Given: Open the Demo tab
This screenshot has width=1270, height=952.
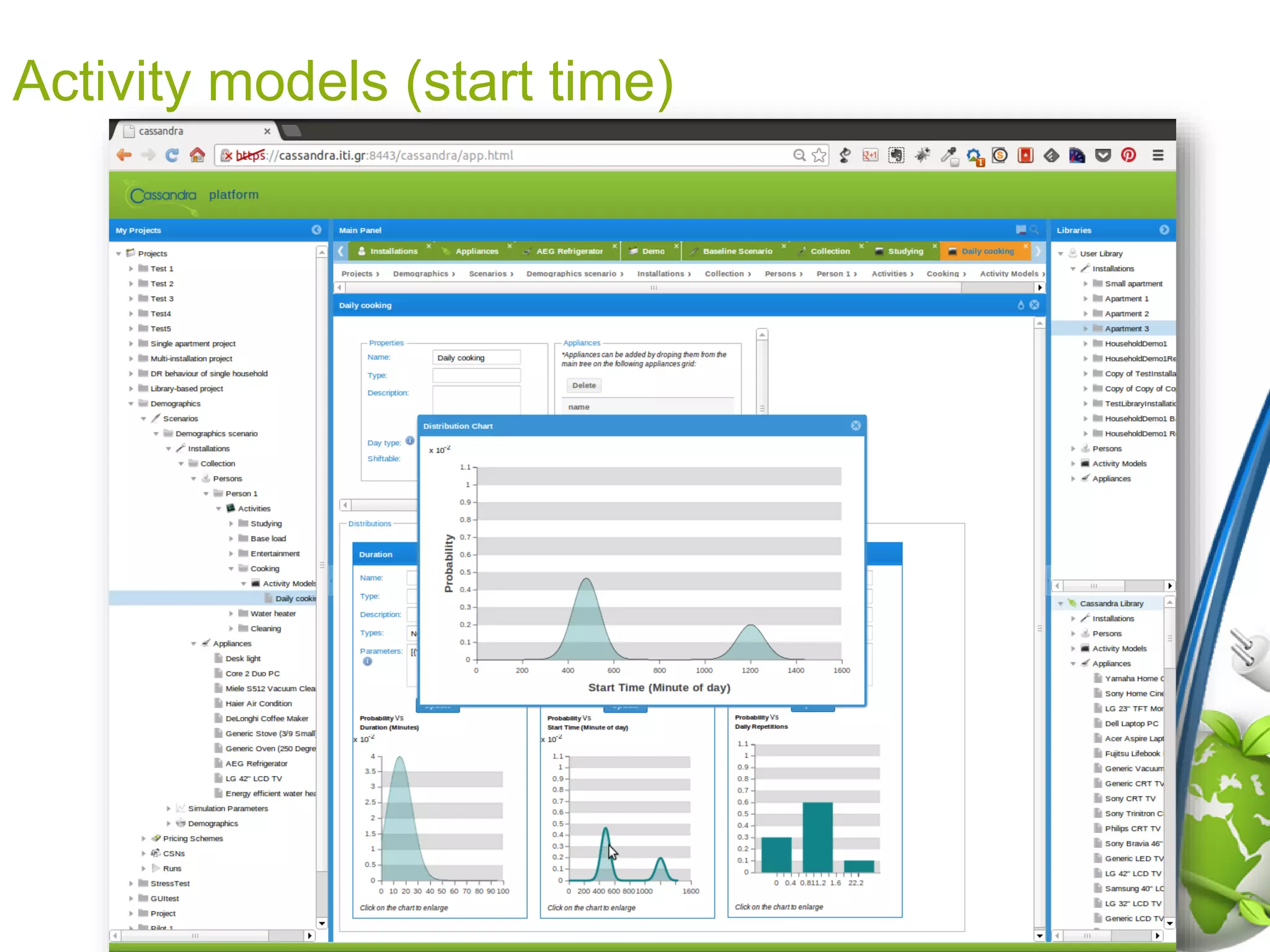Looking at the screenshot, I should click(652, 251).
